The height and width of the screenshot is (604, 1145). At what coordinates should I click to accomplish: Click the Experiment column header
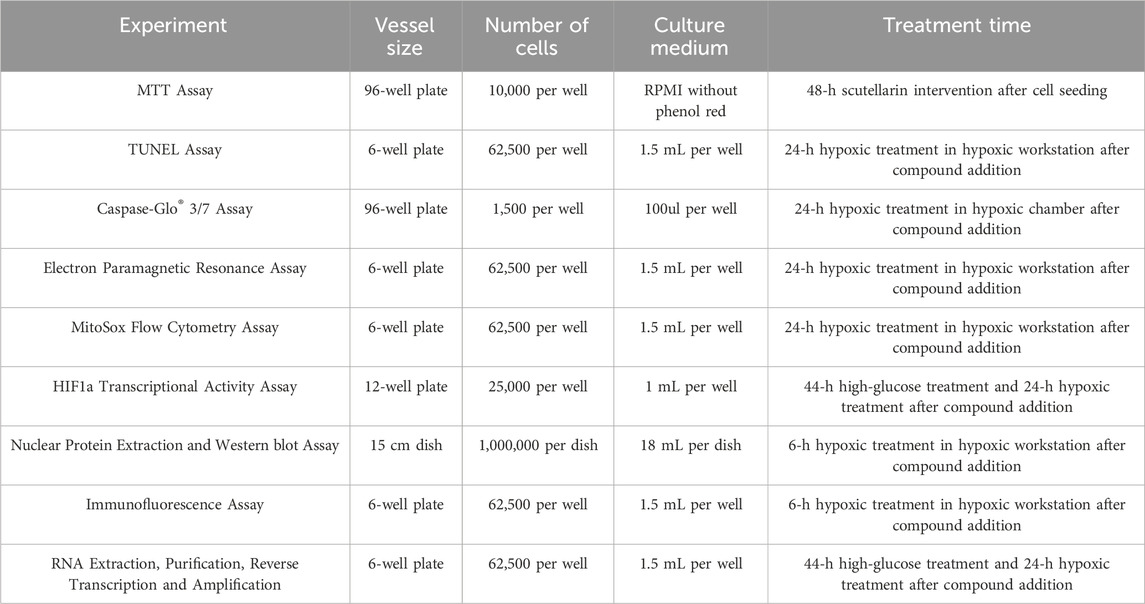click(x=173, y=25)
